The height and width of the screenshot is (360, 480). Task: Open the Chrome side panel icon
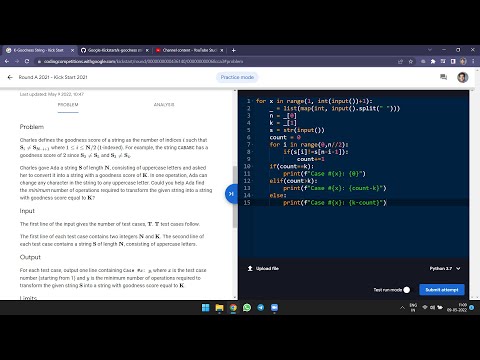pos(453,61)
